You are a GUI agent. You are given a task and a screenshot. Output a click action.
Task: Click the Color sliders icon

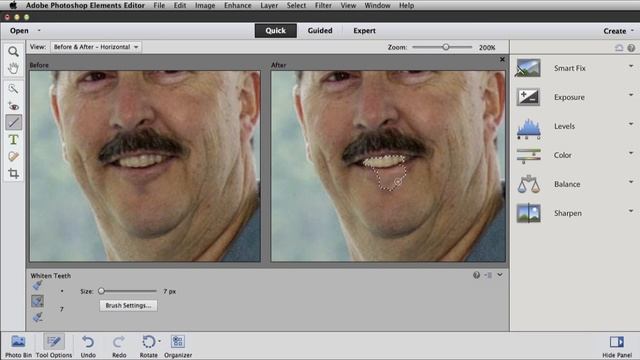[x=529, y=156]
